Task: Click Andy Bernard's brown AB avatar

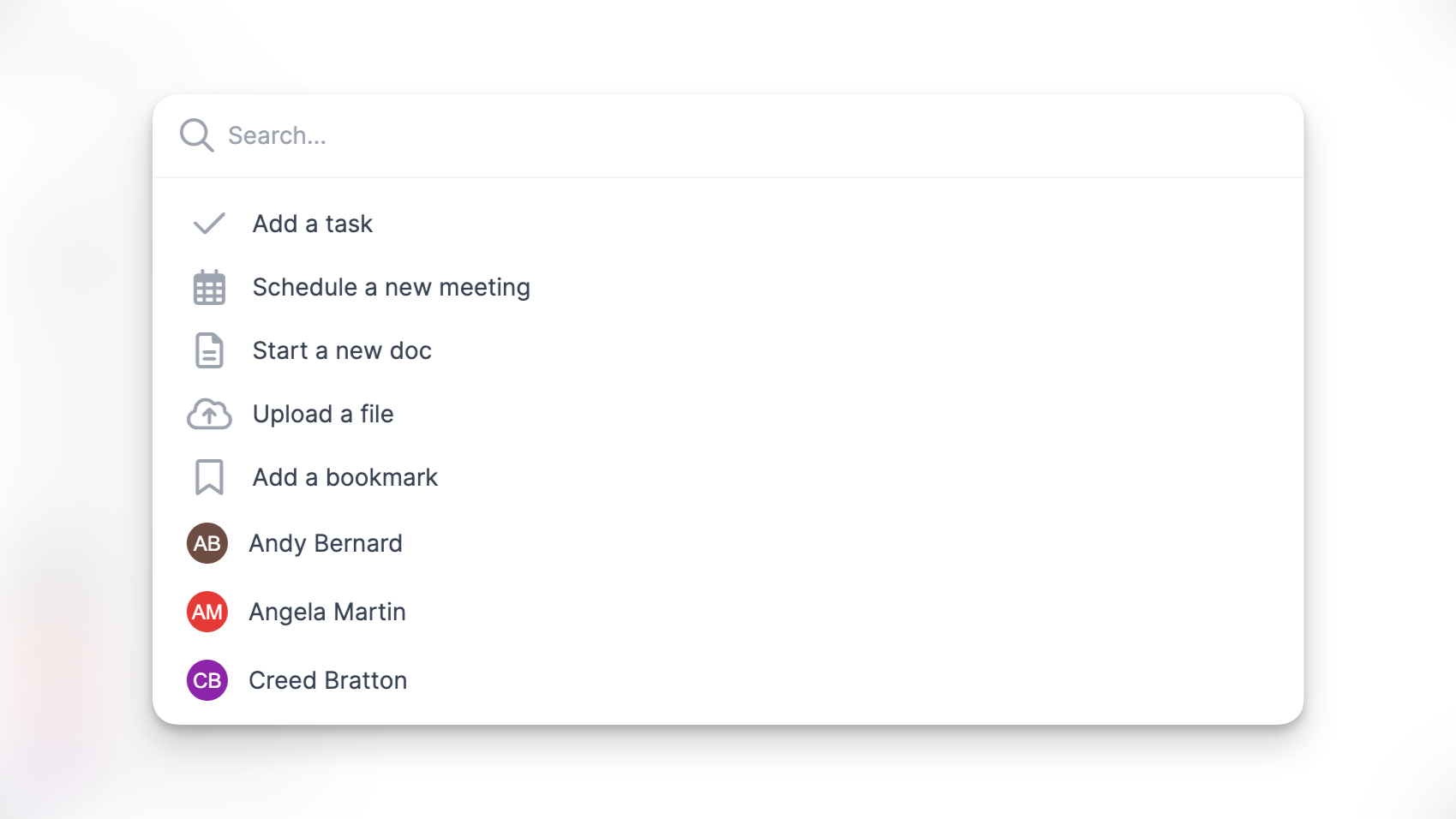Action: tap(207, 543)
